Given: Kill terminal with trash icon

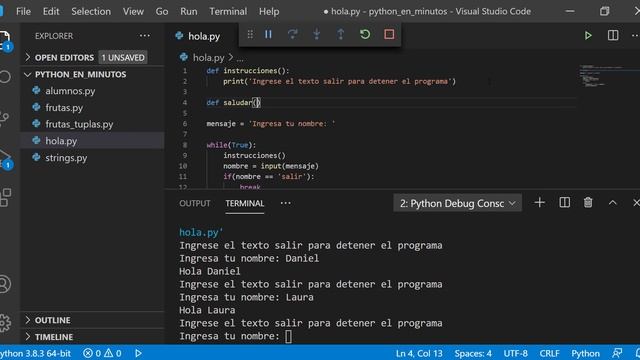Looking at the screenshot, I should 588,202.
